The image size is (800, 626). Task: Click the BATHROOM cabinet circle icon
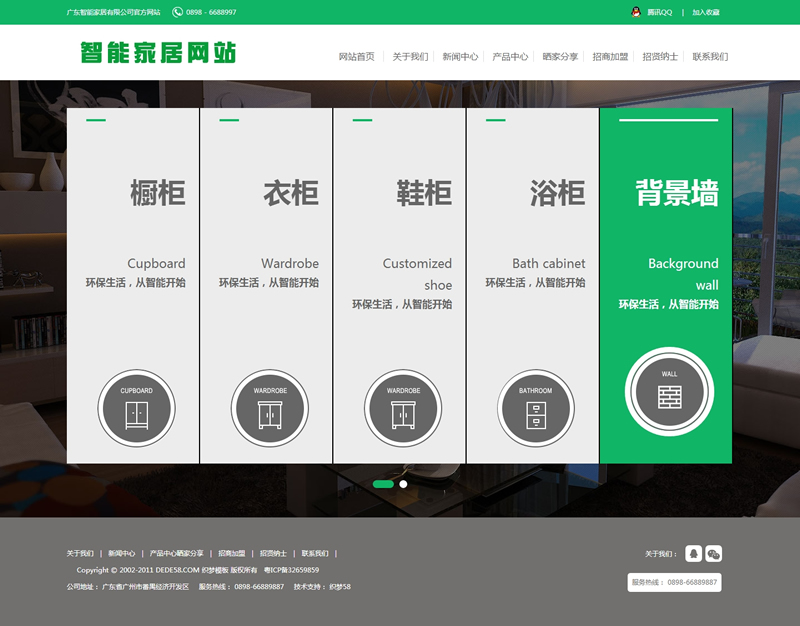[535, 408]
